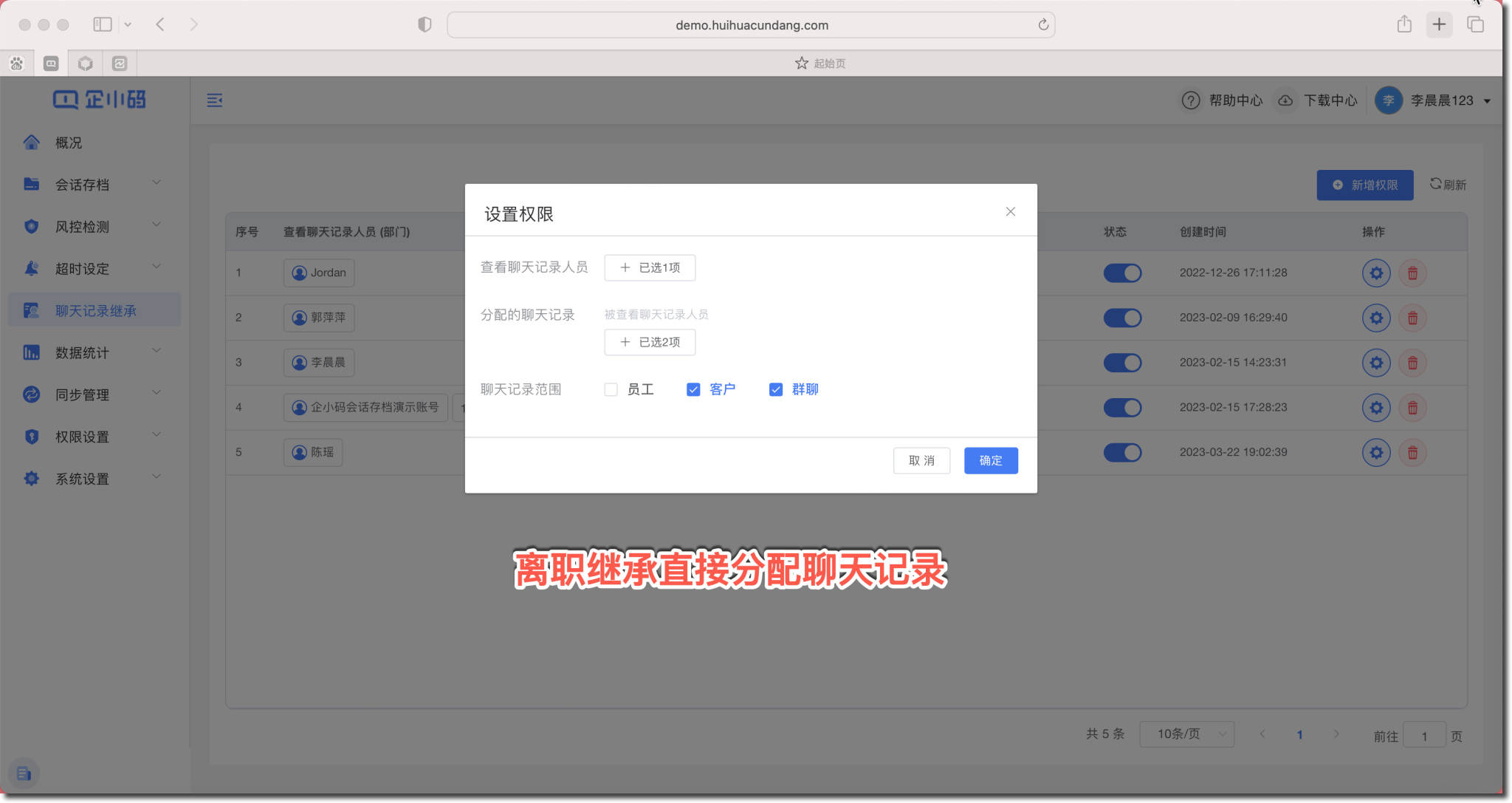Click 刷新 refresh link

(1449, 185)
